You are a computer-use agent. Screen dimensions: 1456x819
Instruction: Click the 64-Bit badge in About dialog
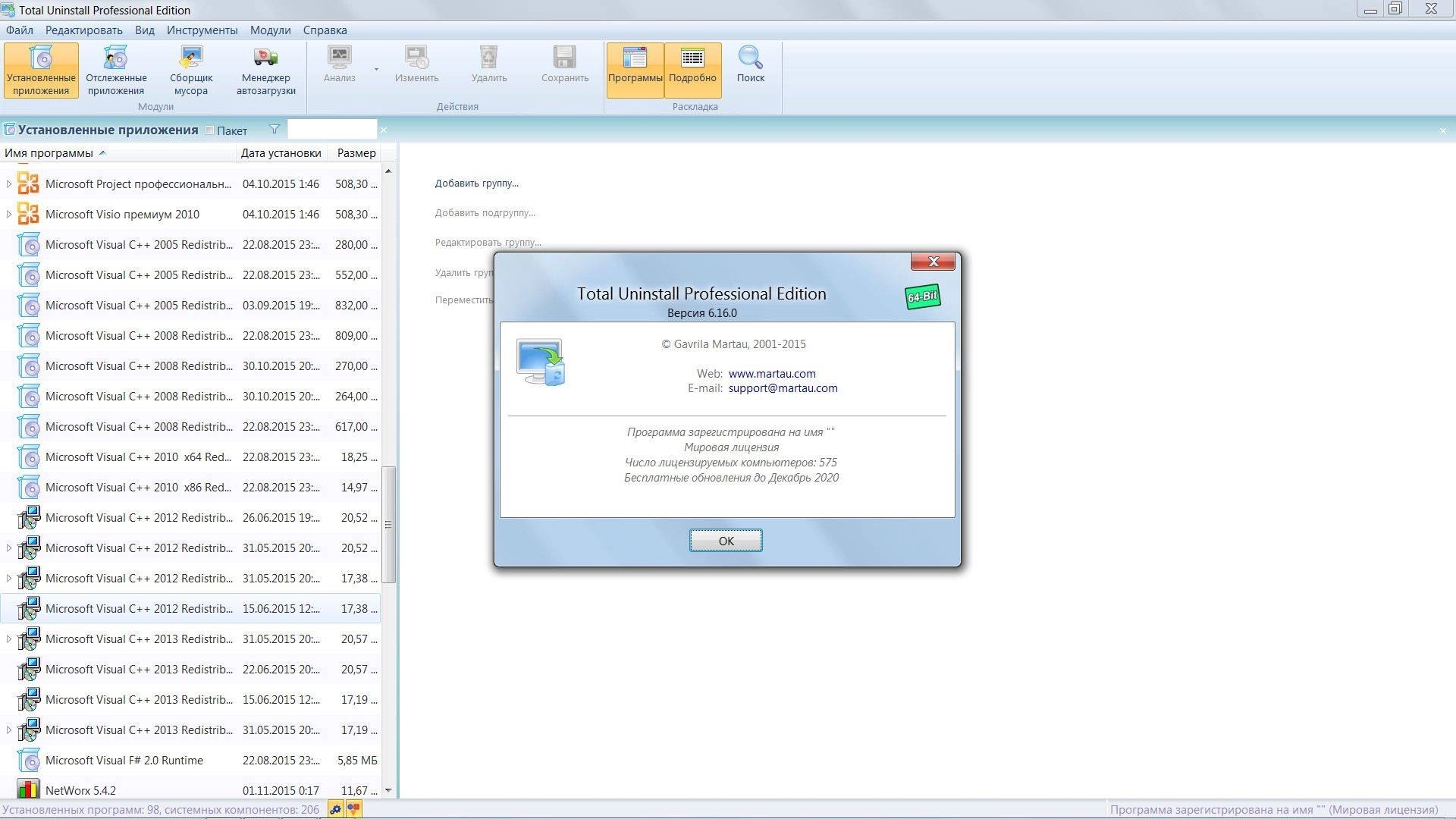pyautogui.click(x=923, y=297)
